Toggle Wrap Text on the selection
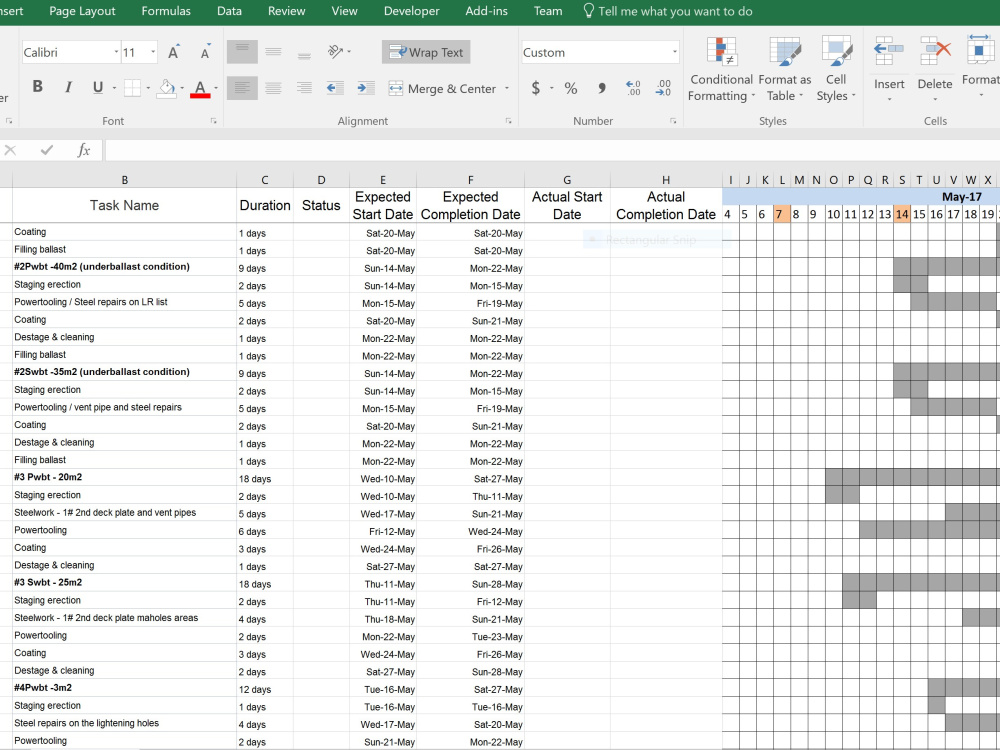This screenshot has width=1000, height=750. click(425, 51)
